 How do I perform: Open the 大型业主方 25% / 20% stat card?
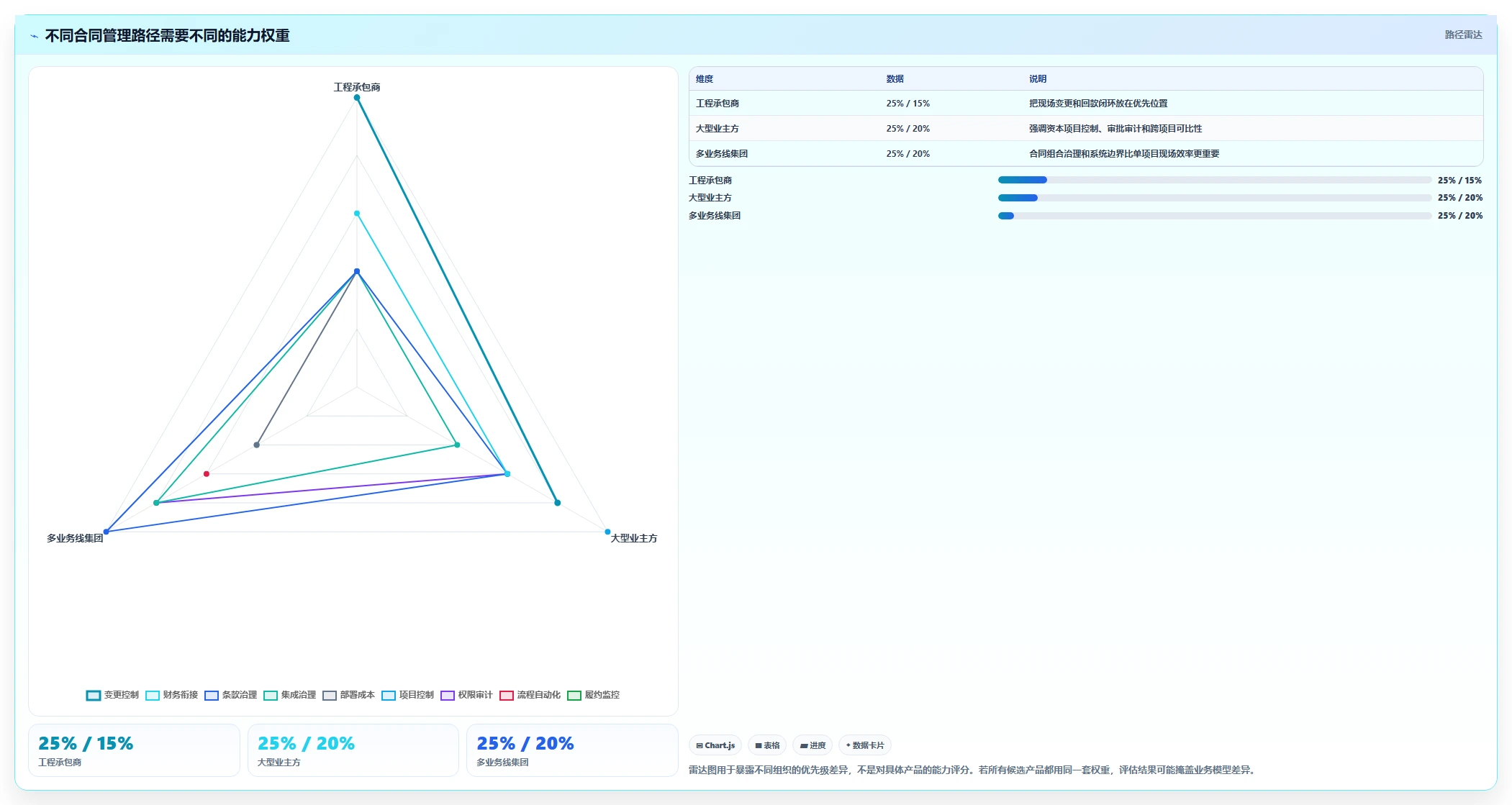(353, 750)
